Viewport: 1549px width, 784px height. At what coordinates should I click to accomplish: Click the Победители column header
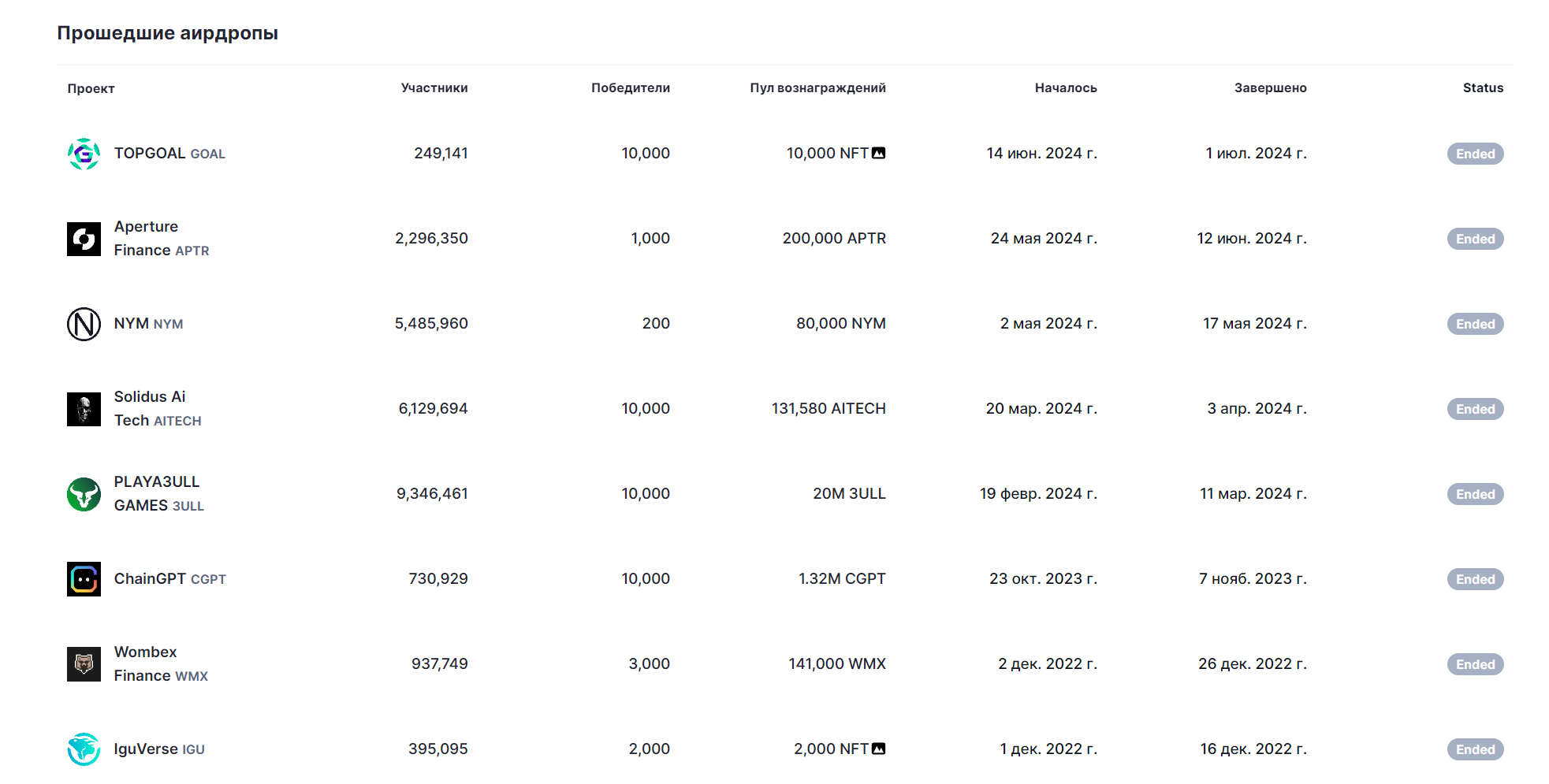point(630,88)
